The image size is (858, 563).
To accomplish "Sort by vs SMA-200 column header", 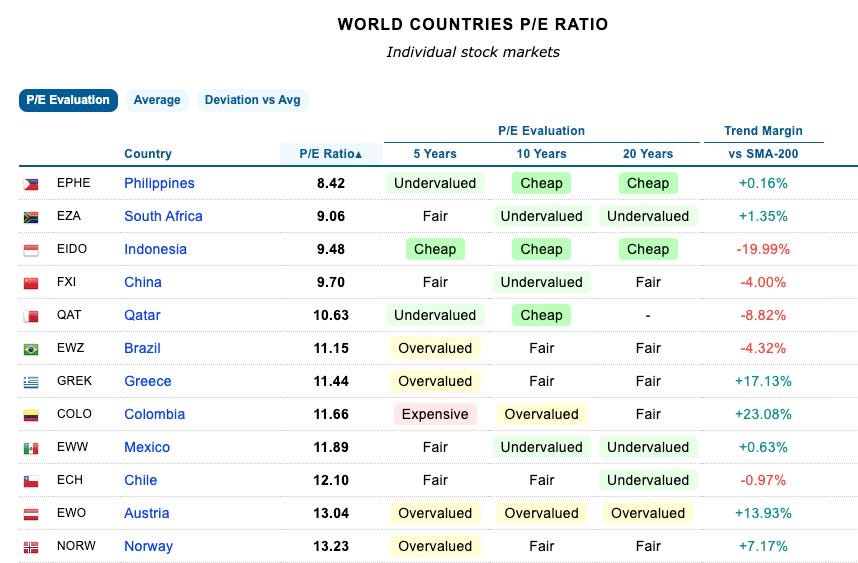I will click(763, 154).
